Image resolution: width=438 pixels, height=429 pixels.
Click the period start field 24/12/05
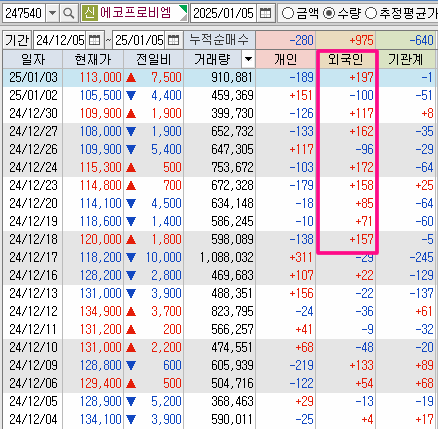(x=60, y=40)
